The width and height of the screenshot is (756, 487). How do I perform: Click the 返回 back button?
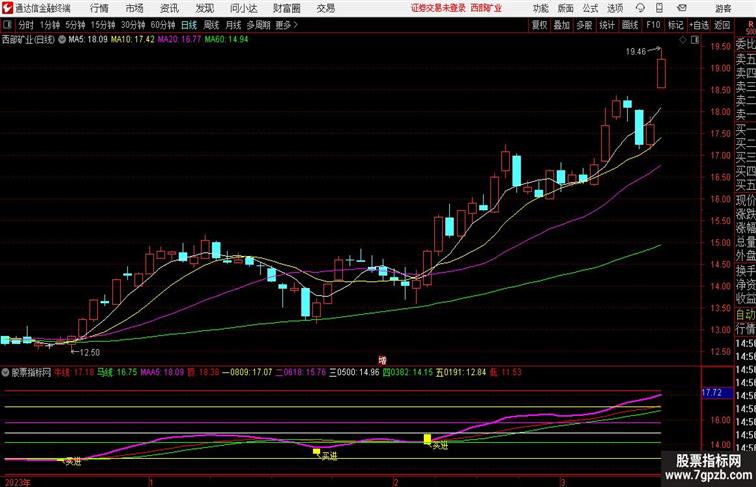[722, 25]
